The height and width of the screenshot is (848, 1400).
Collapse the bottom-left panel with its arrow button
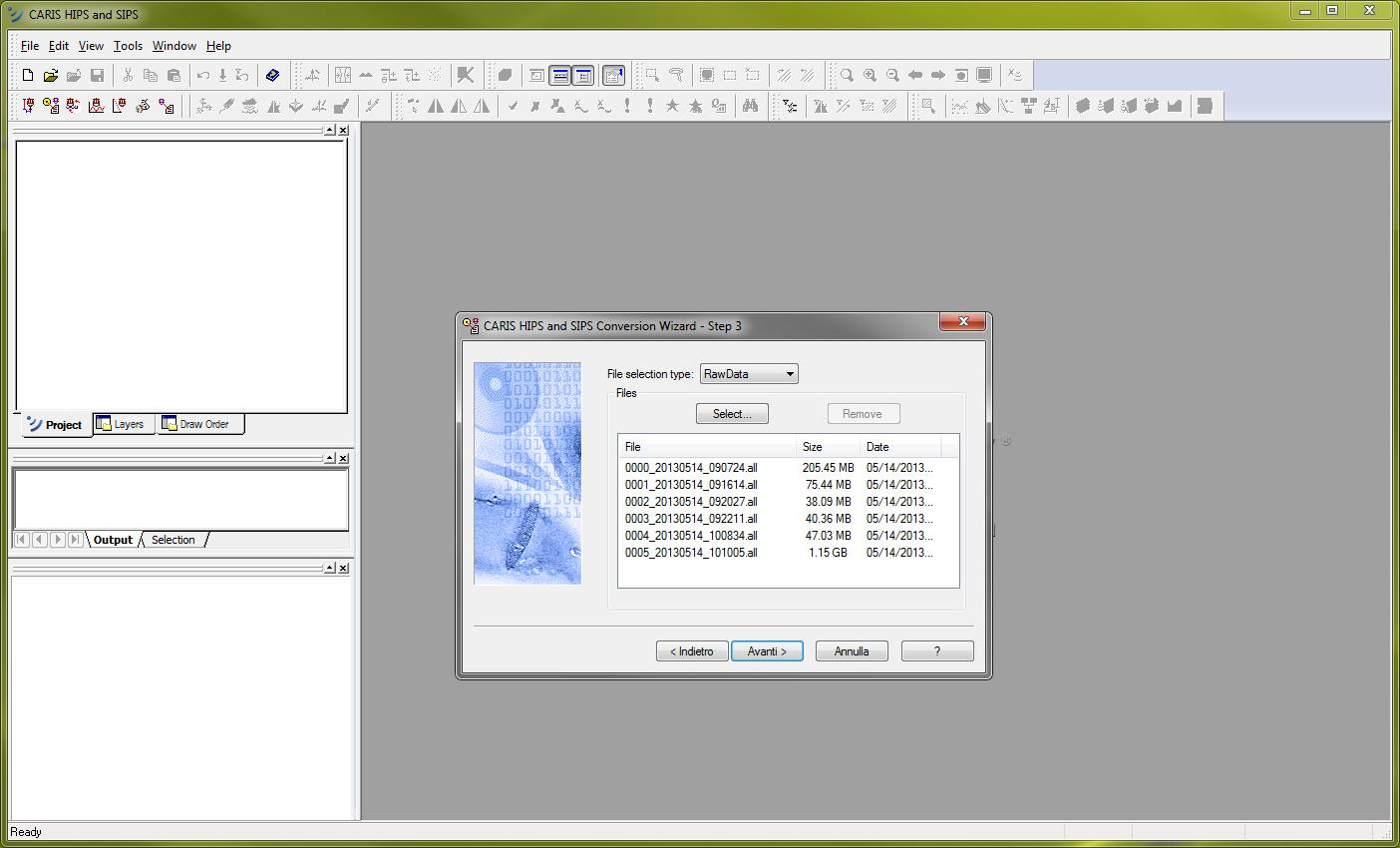(x=329, y=568)
